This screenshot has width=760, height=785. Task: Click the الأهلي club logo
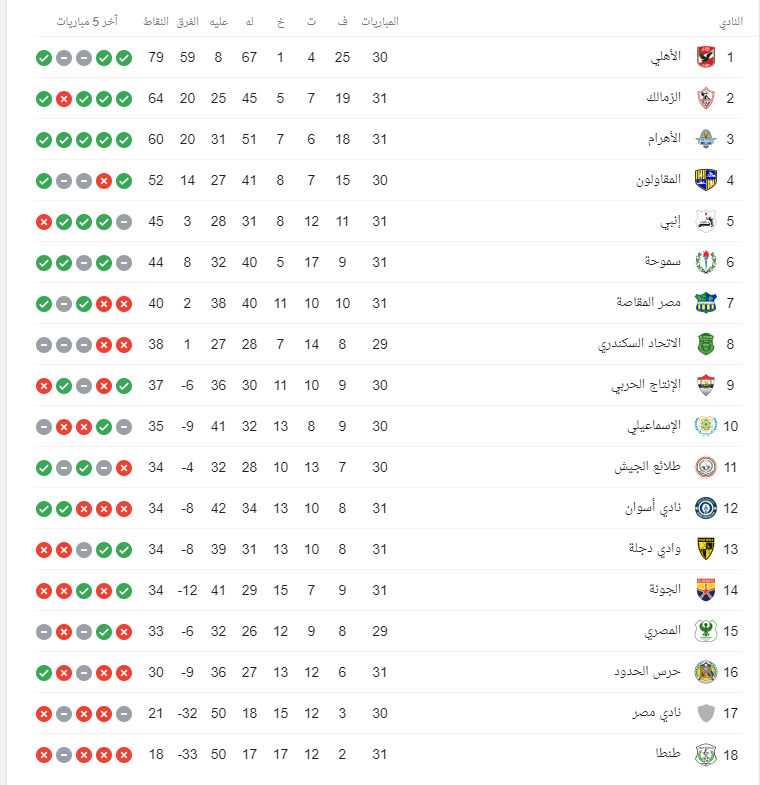pos(706,58)
